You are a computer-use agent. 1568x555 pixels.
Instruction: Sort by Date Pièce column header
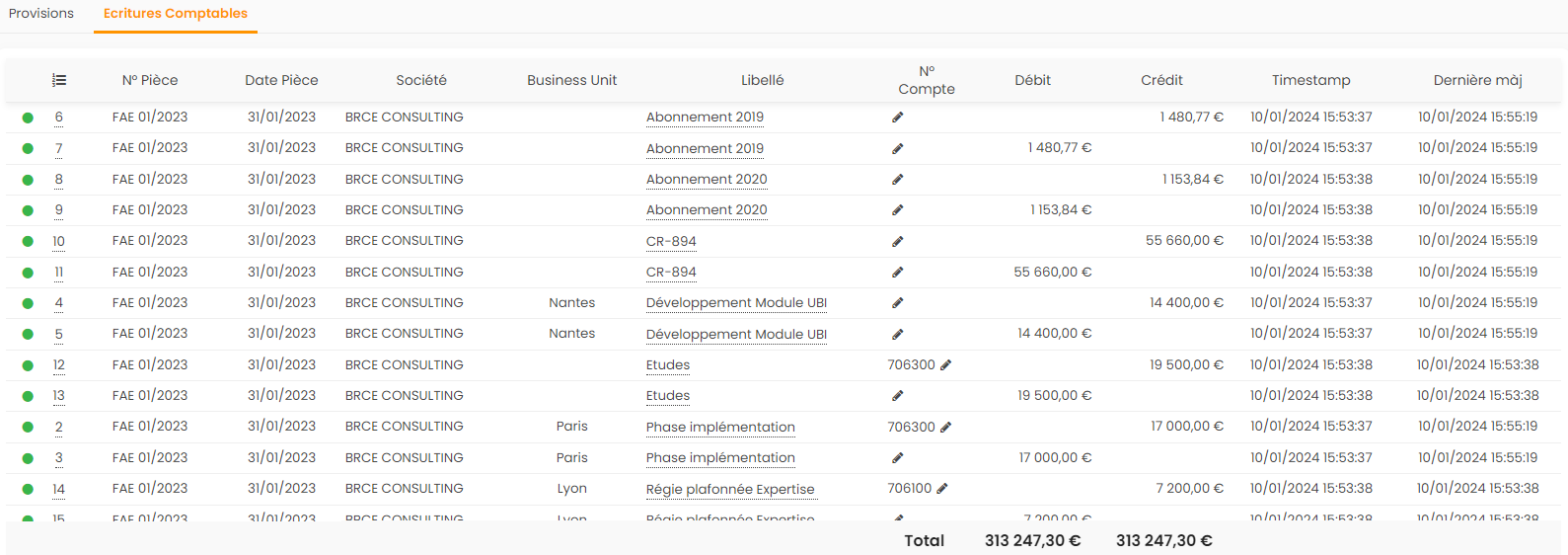[x=281, y=80]
